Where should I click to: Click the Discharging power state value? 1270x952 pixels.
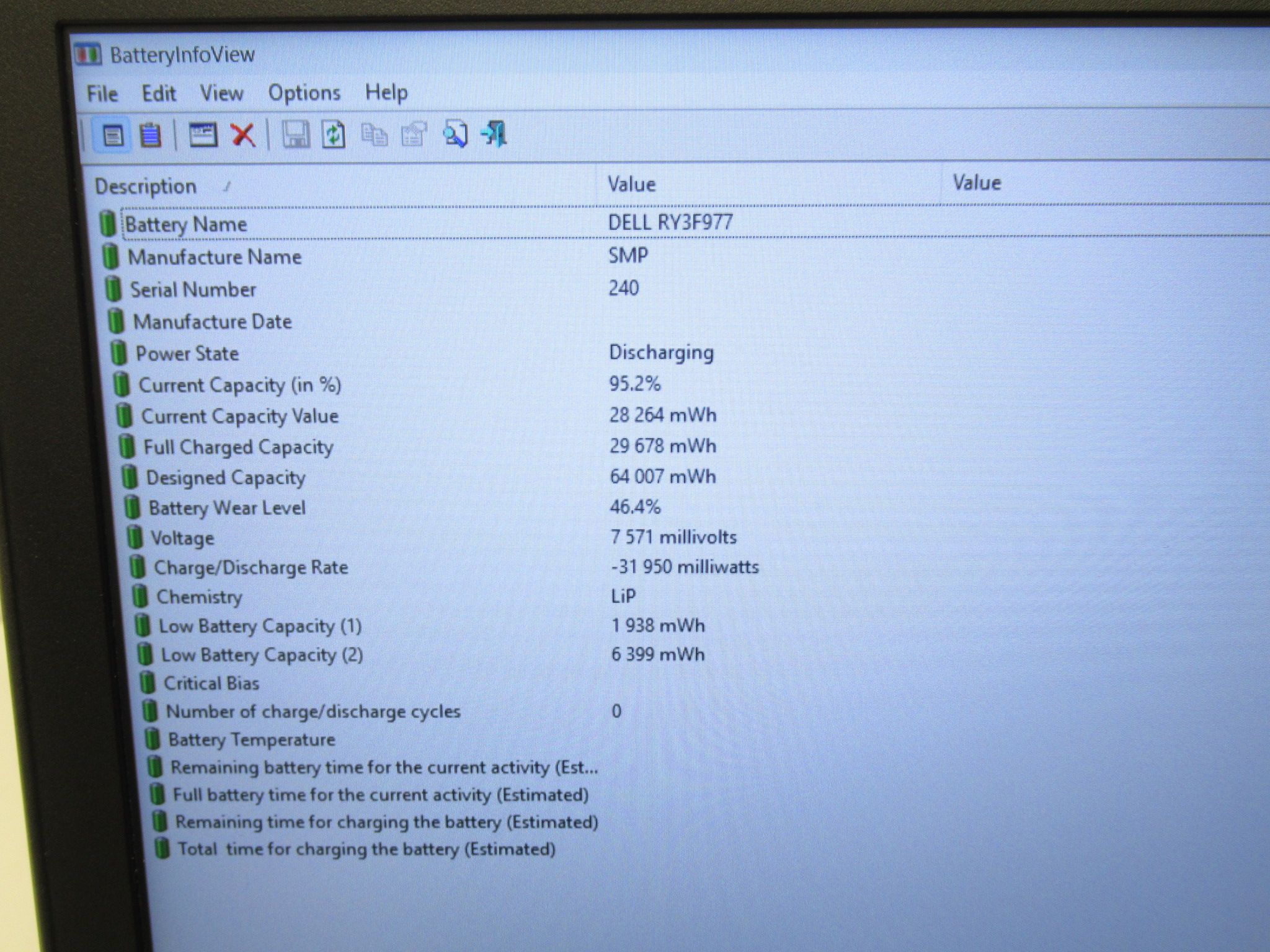(x=662, y=353)
